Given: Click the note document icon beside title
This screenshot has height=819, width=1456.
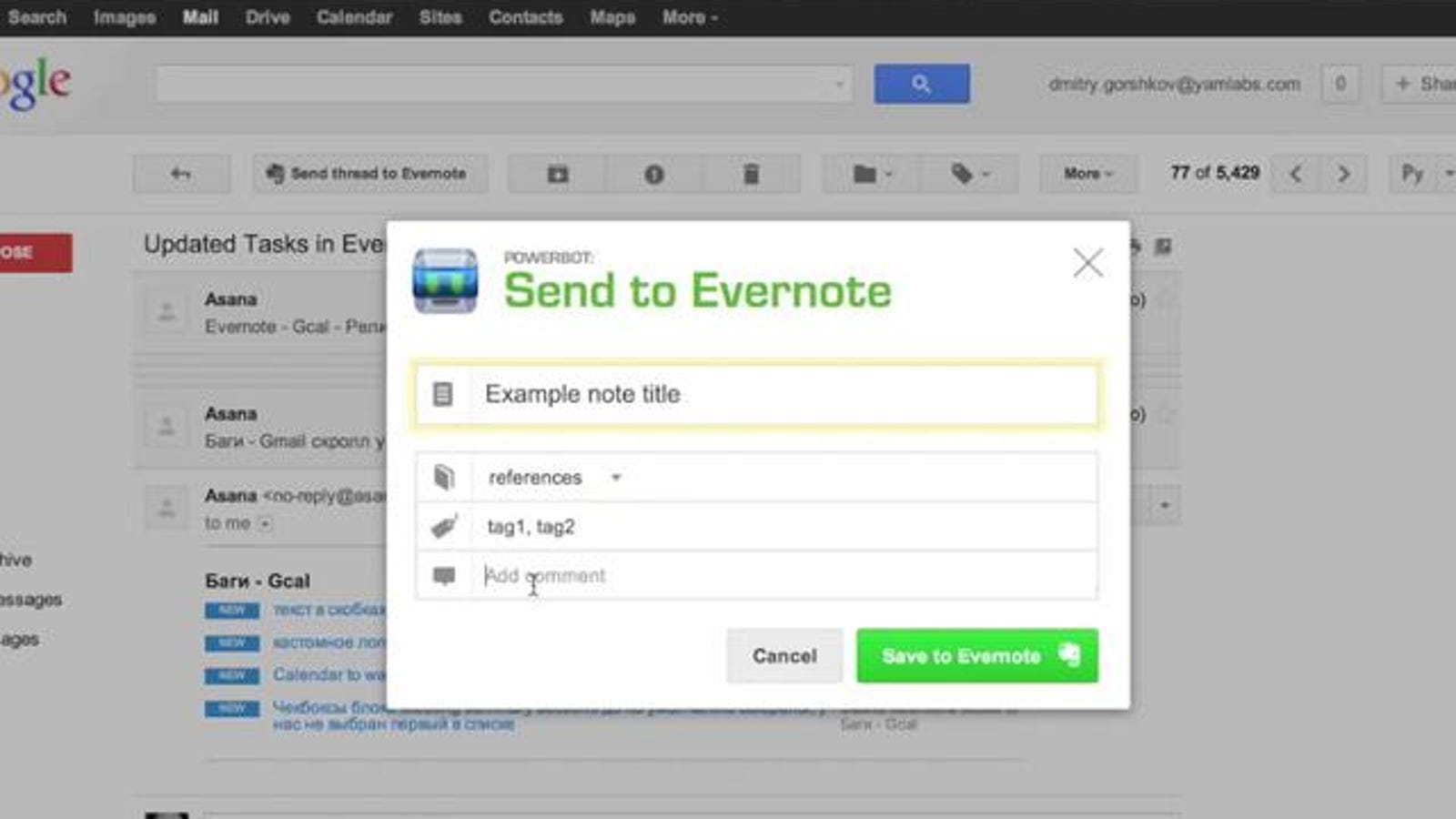Looking at the screenshot, I should click(442, 394).
